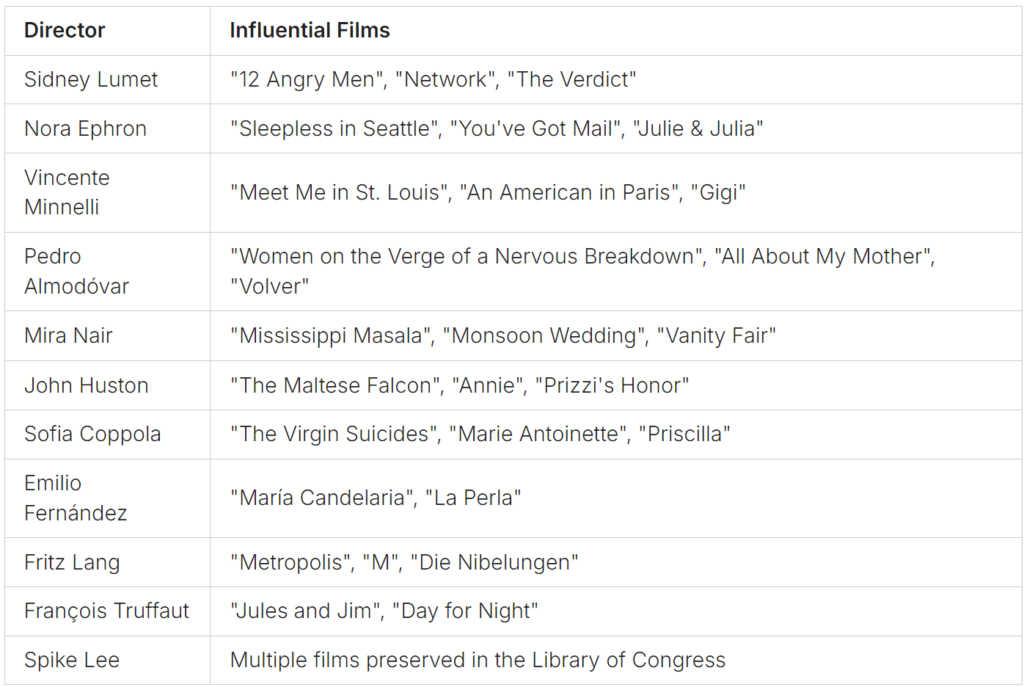This screenshot has width=1024, height=687.
Task: Click the Pedro Almodóvar name cell
Action: 107,271
